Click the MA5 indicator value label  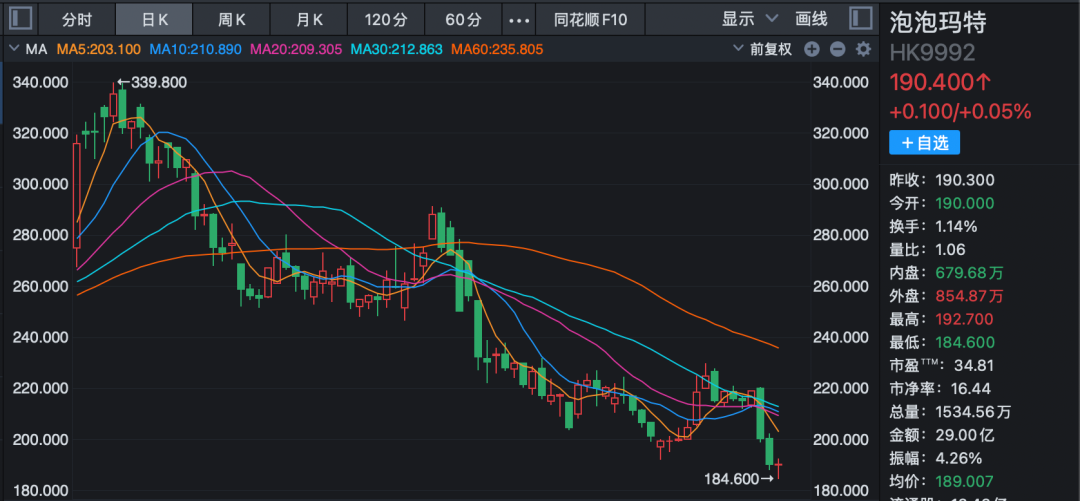pyautogui.click(x=97, y=49)
